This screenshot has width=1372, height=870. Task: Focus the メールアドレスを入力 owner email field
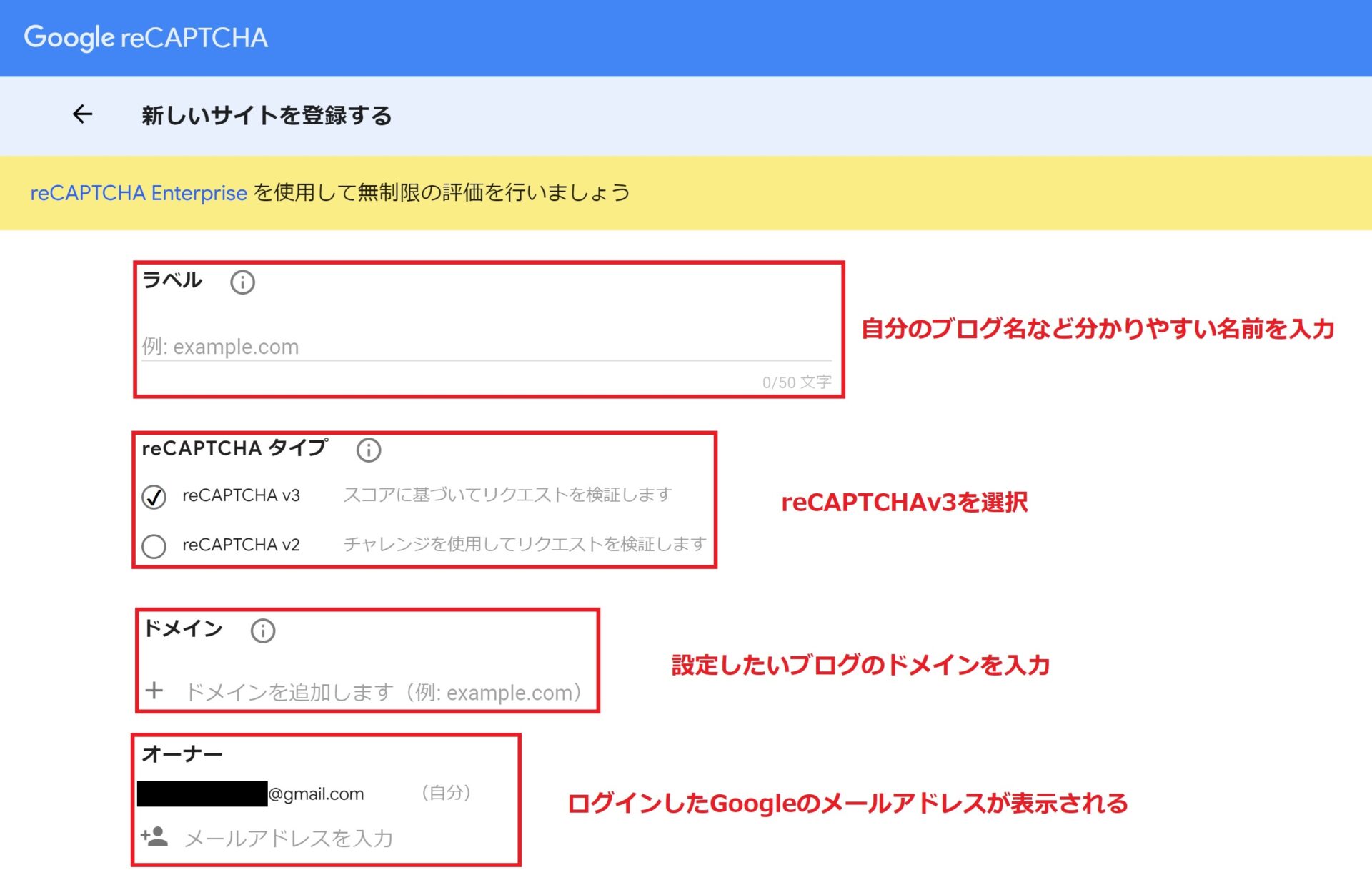point(289,838)
